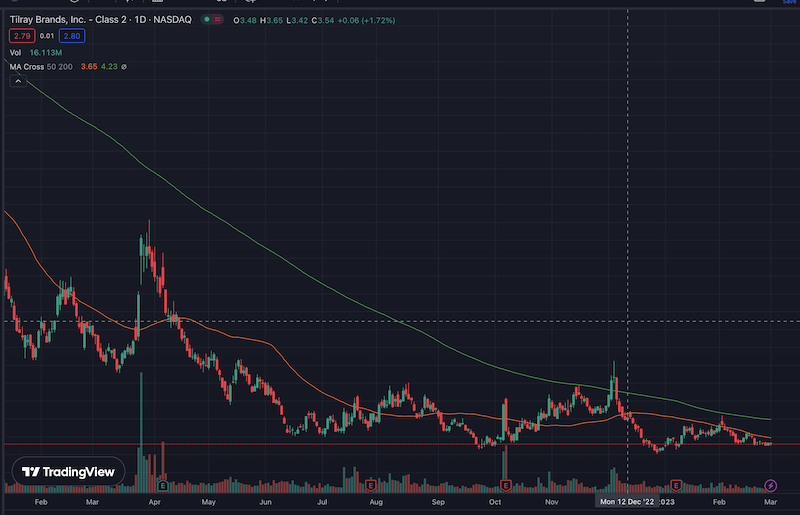The image size is (800, 515).
Task: Open the red earnings marker near 2023
Action: [676, 485]
